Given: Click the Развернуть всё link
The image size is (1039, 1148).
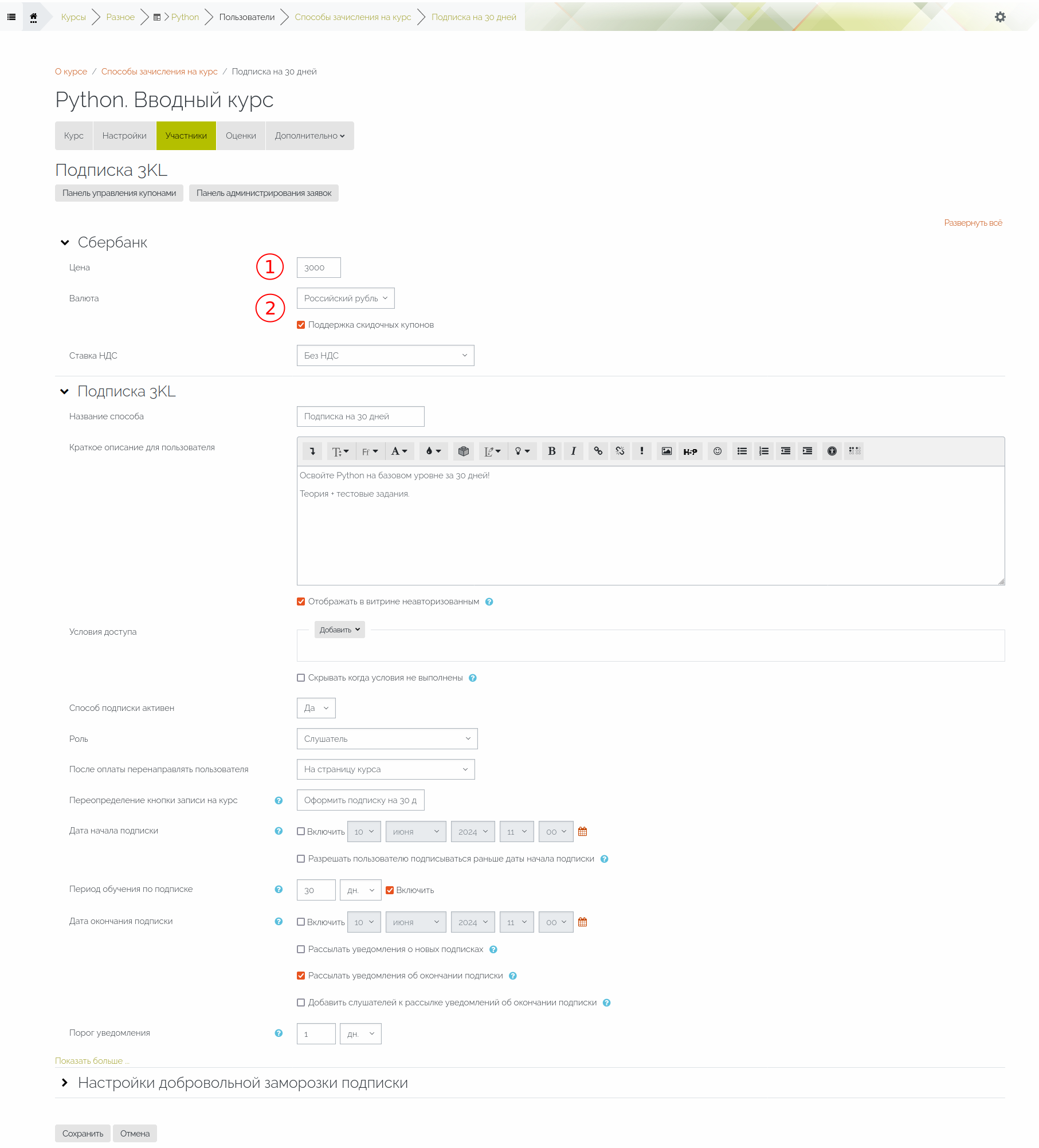Looking at the screenshot, I should (x=973, y=223).
